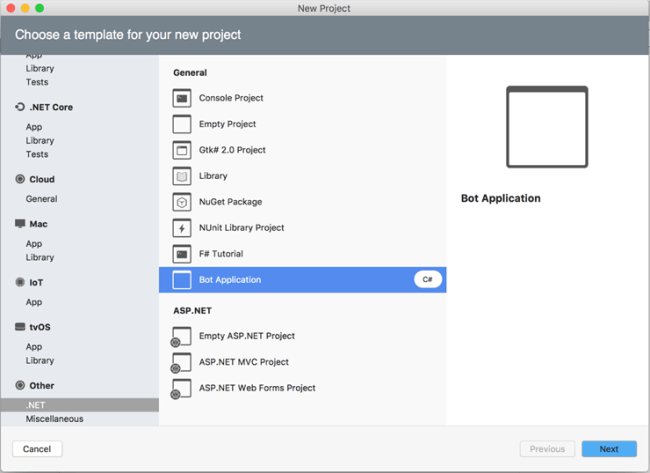Image resolution: width=650 pixels, height=473 pixels.
Task: Pick the ASP.NET Web Forms Project icon
Action: tap(181, 389)
